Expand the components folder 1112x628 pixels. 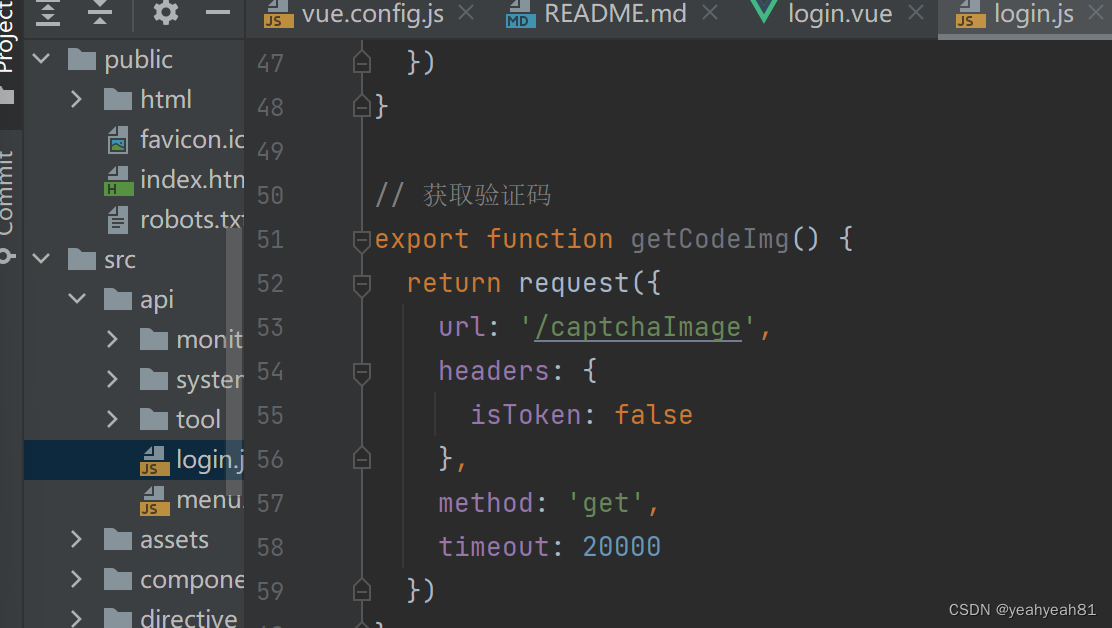[x=77, y=579]
